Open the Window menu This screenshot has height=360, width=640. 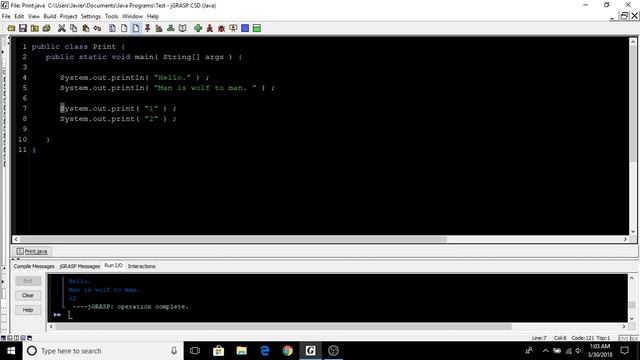coord(132,16)
